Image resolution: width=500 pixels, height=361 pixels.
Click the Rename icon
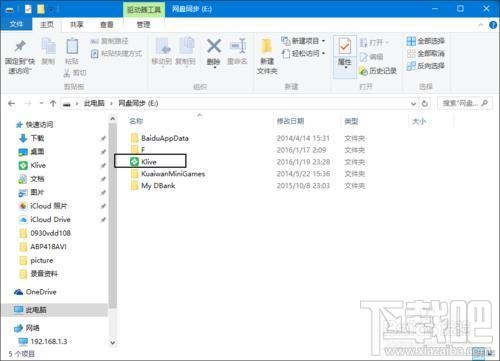click(238, 46)
